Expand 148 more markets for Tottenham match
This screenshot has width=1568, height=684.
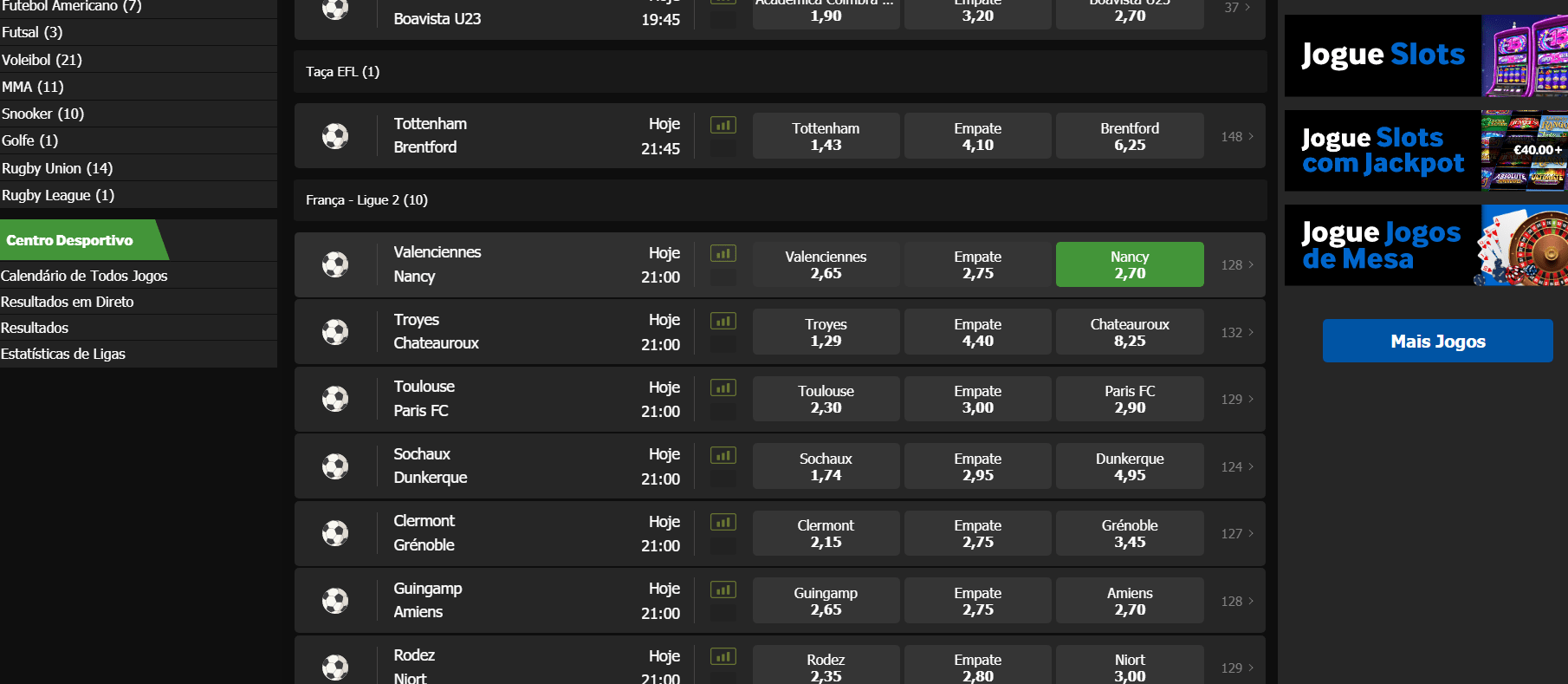tap(1237, 136)
